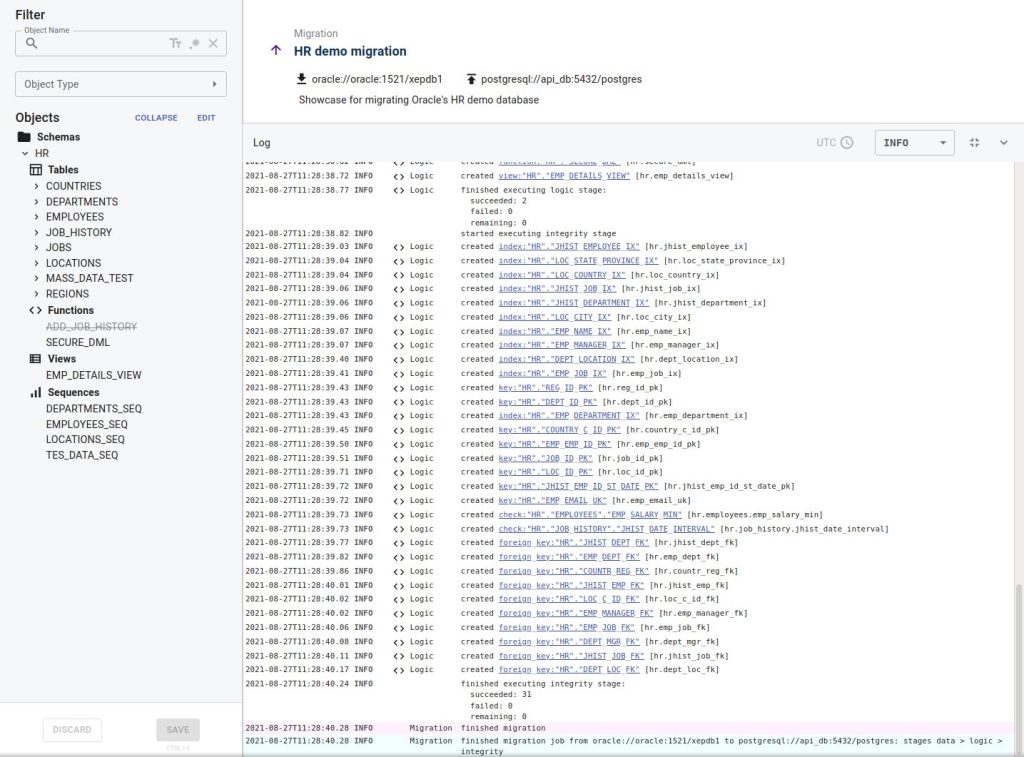Click the HR demo migration title
The height and width of the screenshot is (757, 1024).
(350, 51)
